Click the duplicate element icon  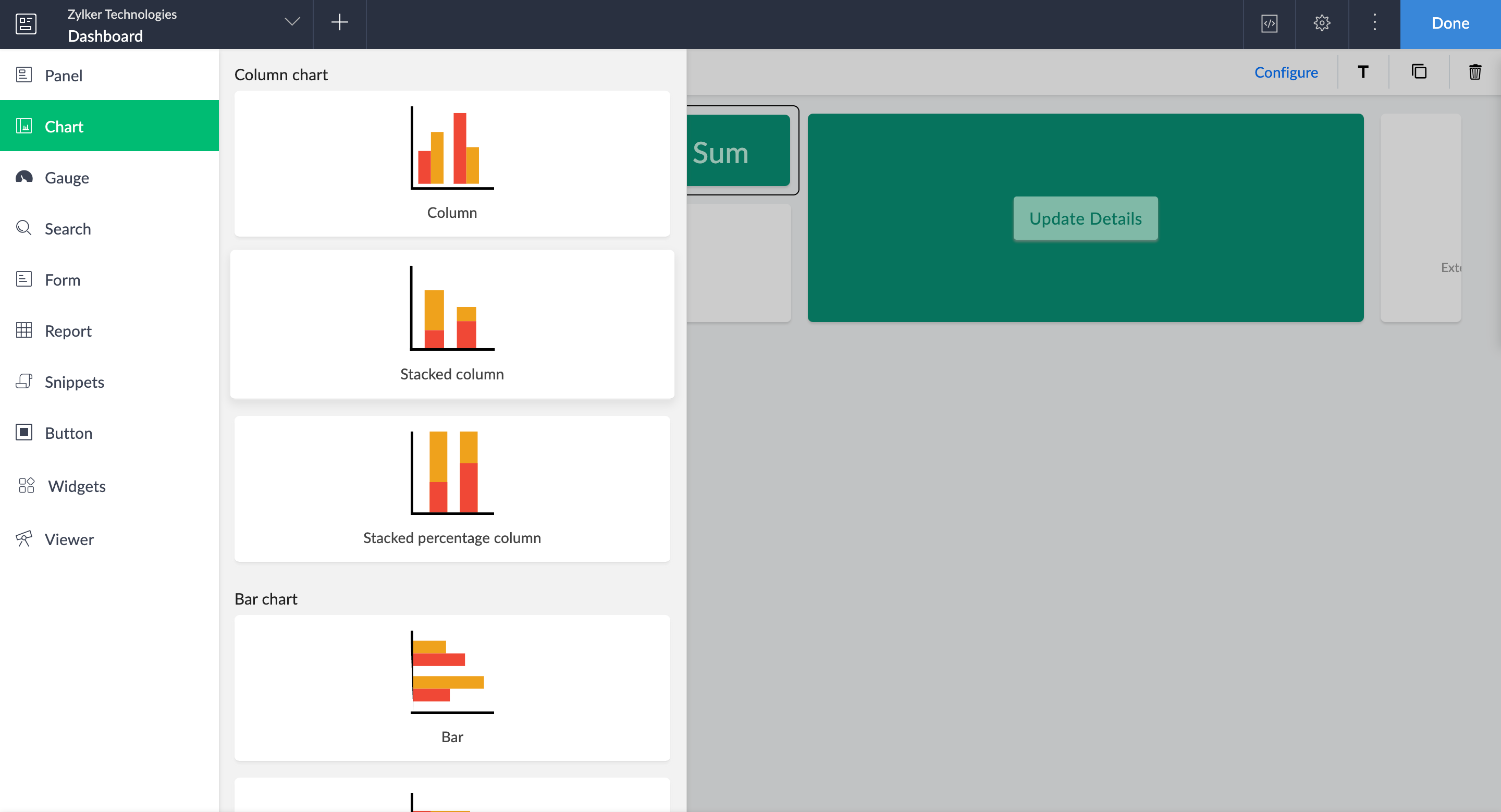pyautogui.click(x=1419, y=71)
